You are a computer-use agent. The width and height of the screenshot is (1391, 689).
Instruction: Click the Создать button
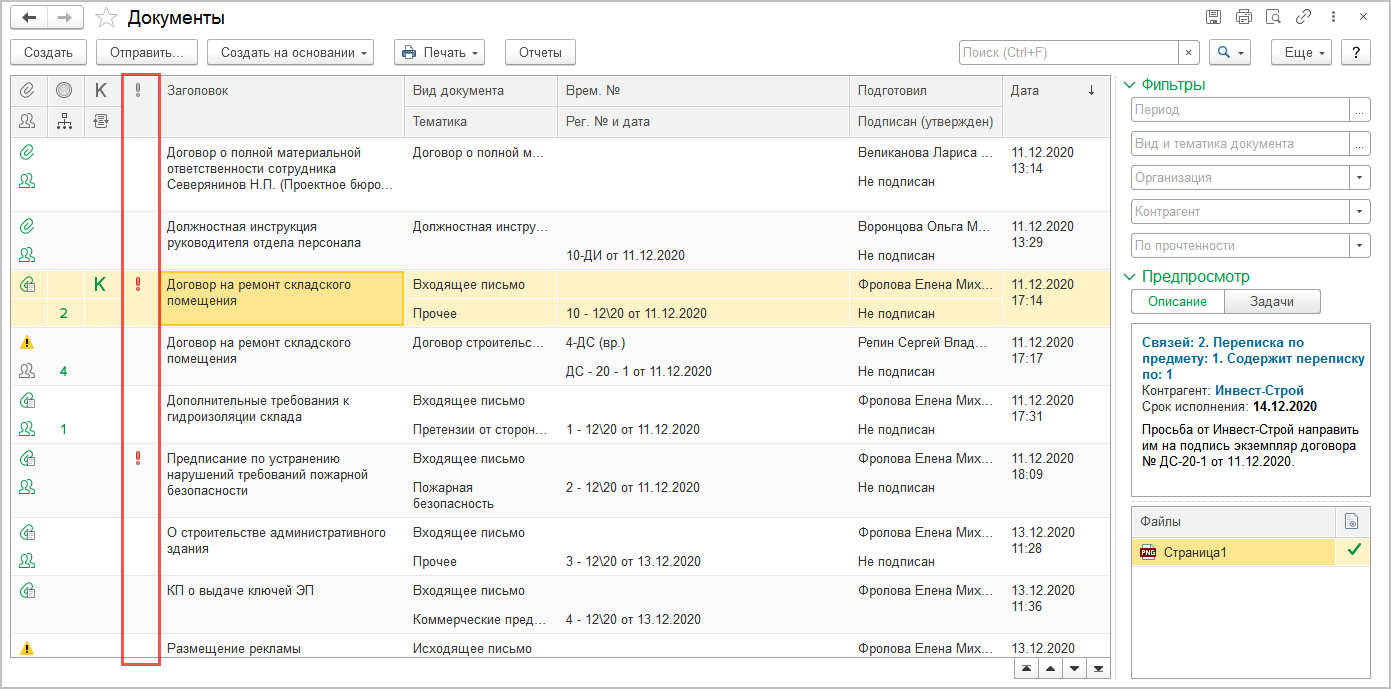48,53
